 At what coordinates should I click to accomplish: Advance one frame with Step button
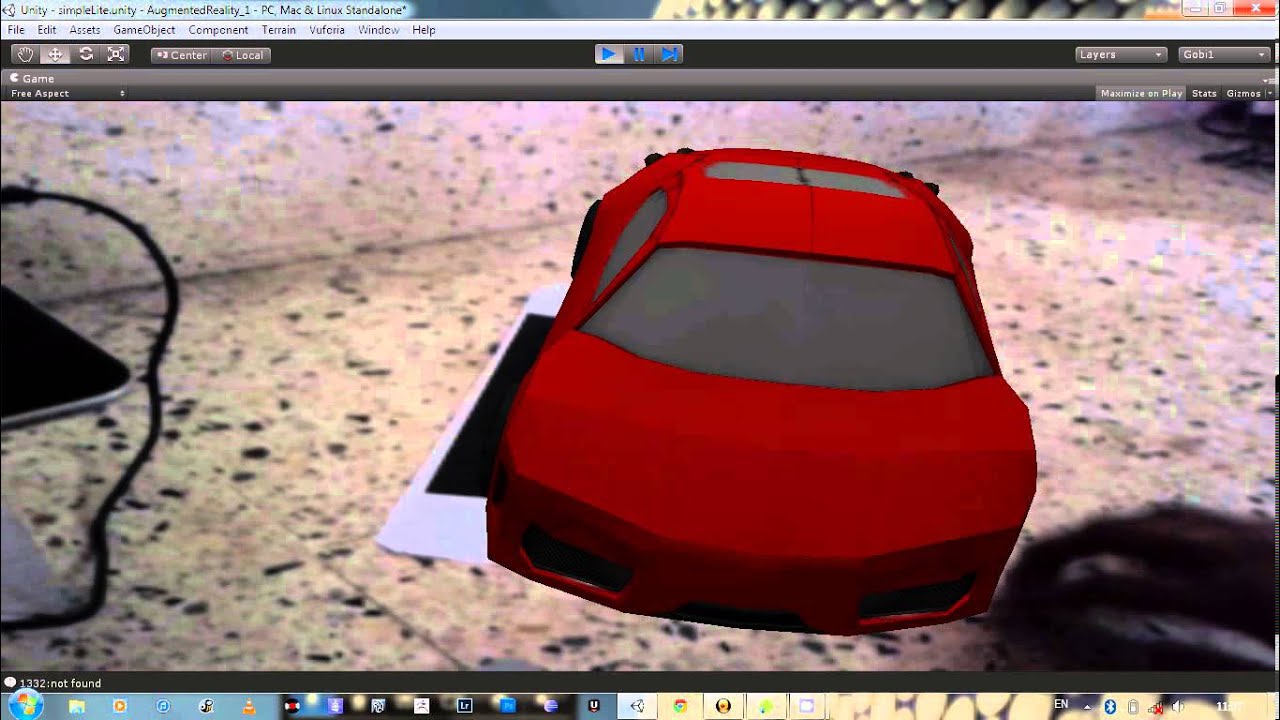669,54
